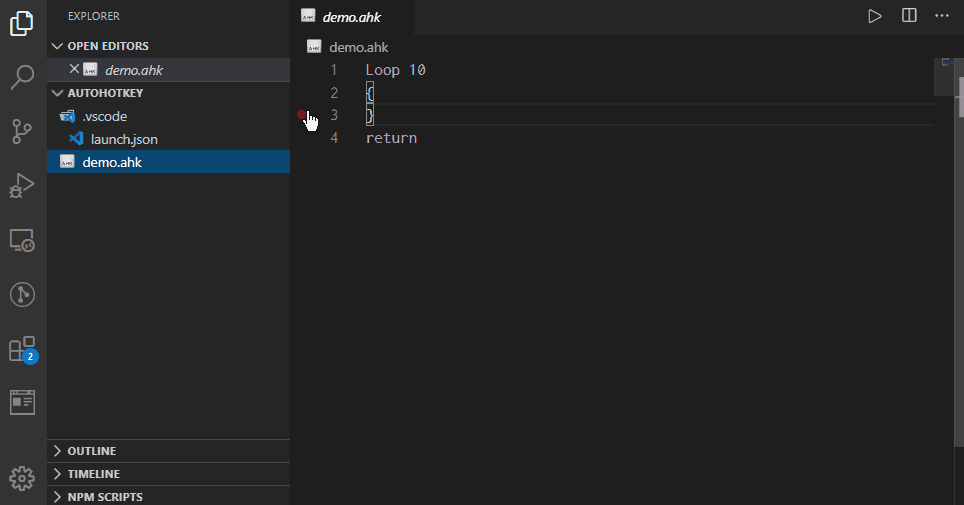Viewport: 964px width, 505px height.
Task: Click the Manage gear icon
Action: tap(23, 478)
